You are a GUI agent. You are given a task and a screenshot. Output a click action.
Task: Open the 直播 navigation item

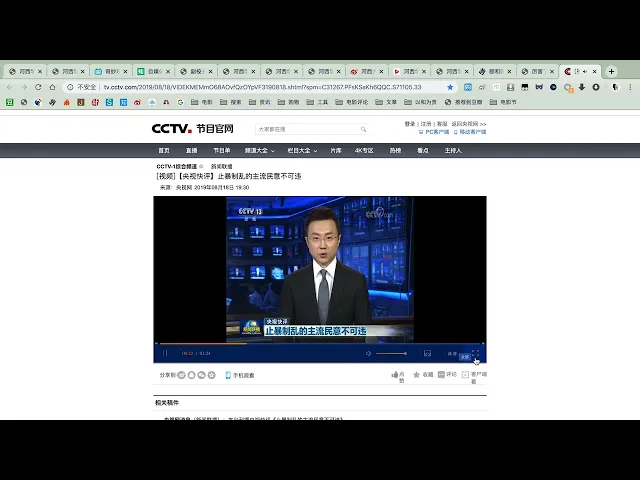(x=191, y=151)
